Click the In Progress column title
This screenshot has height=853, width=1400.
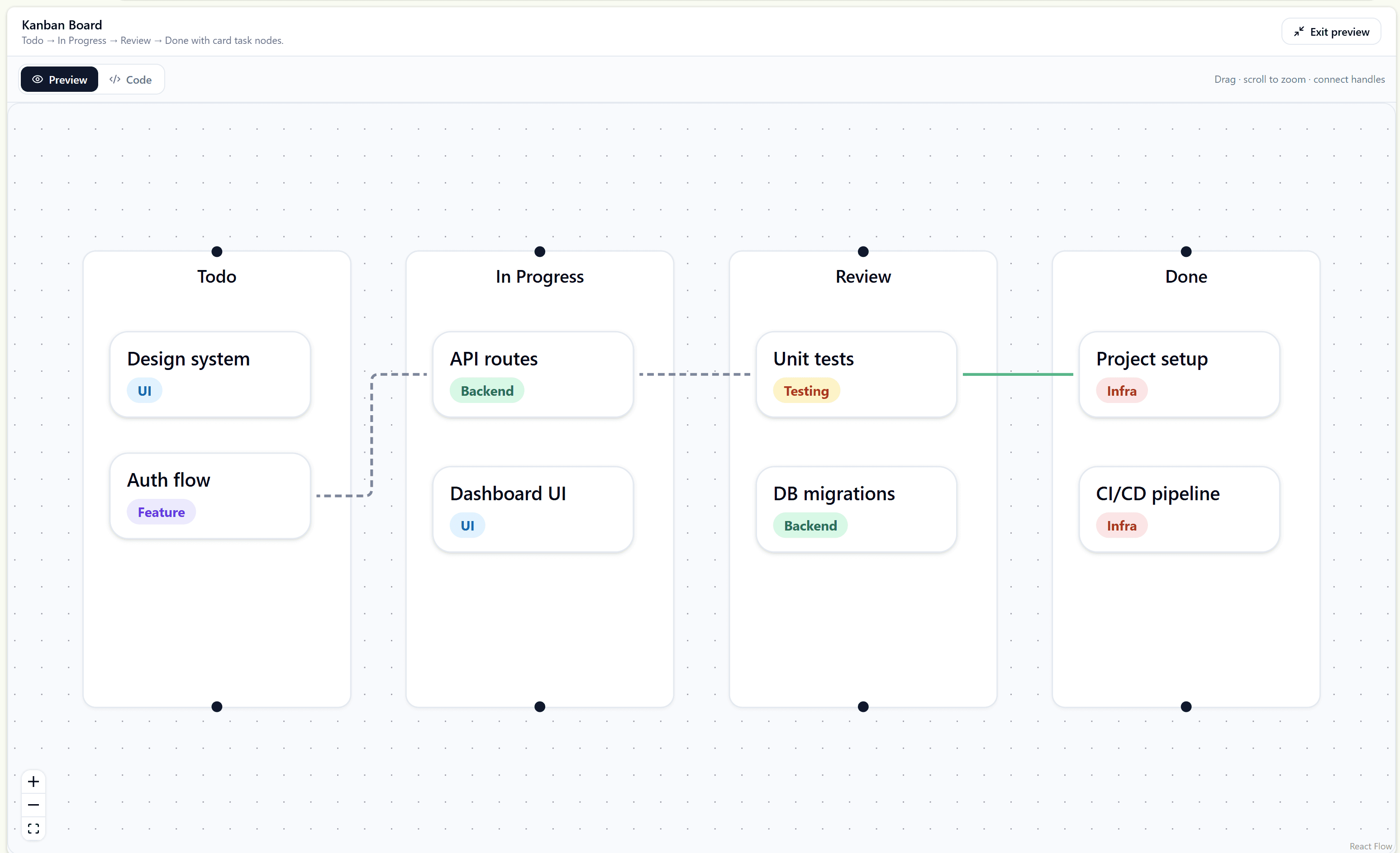coord(540,277)
